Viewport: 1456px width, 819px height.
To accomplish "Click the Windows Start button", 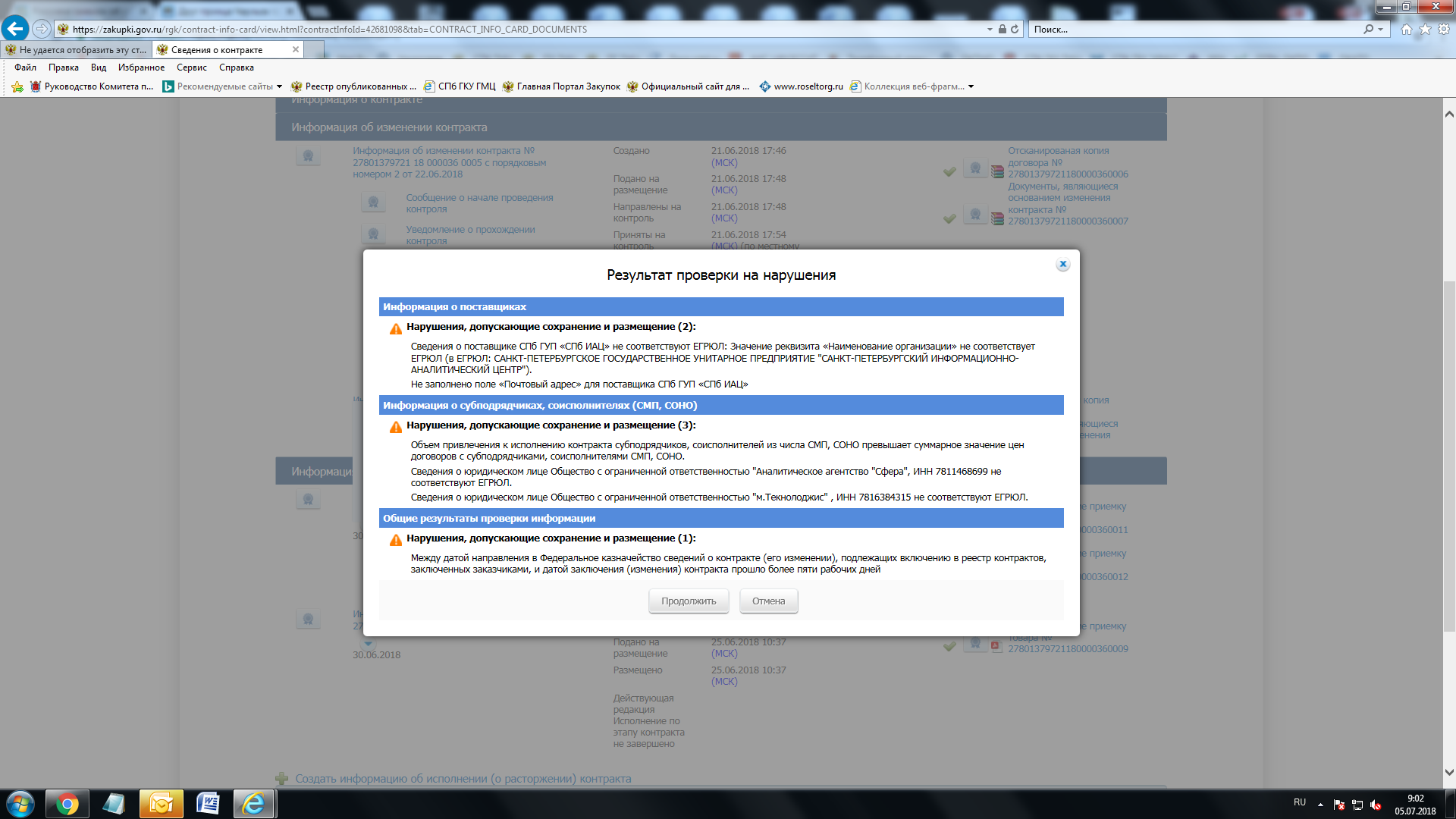I will click(x=20, y=804).
